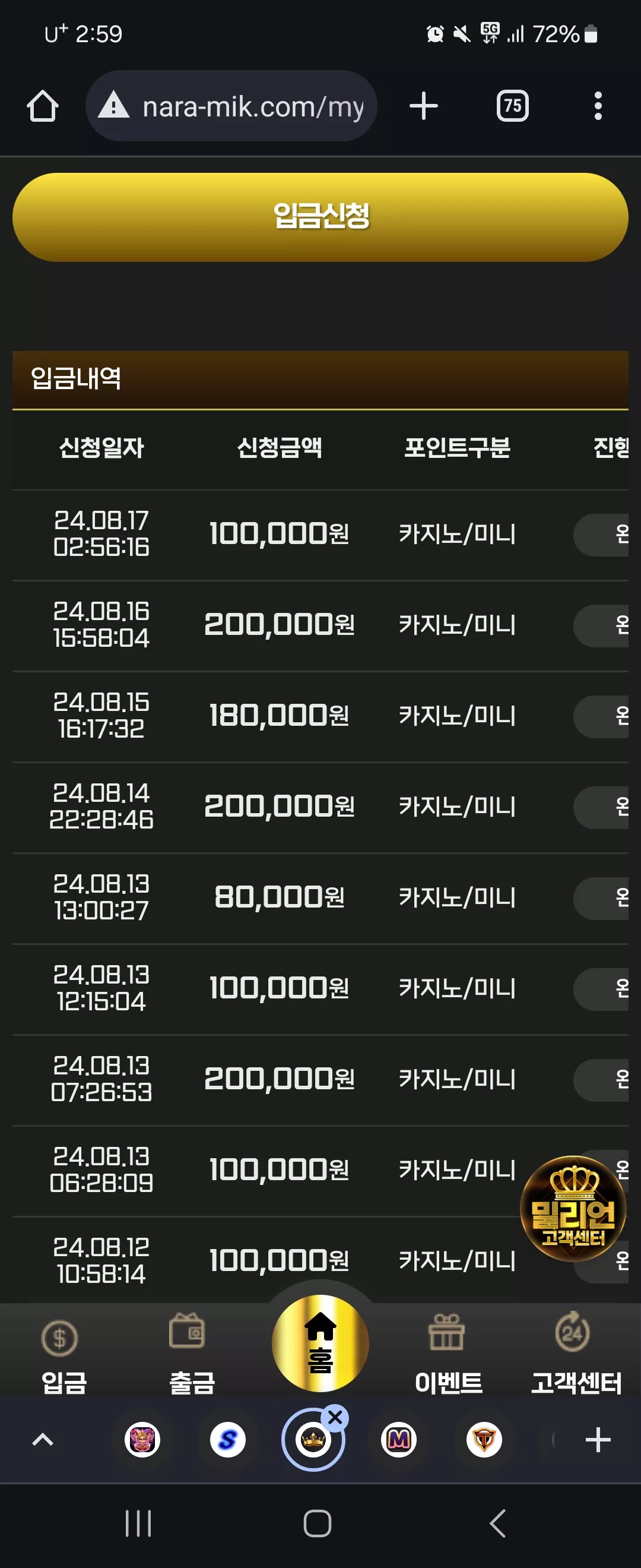The width and height of the screenshot is (641, 1568).
Task: Expand the tab bar with up chevron
Action: pyautogui.click(x=43, y=1440)
